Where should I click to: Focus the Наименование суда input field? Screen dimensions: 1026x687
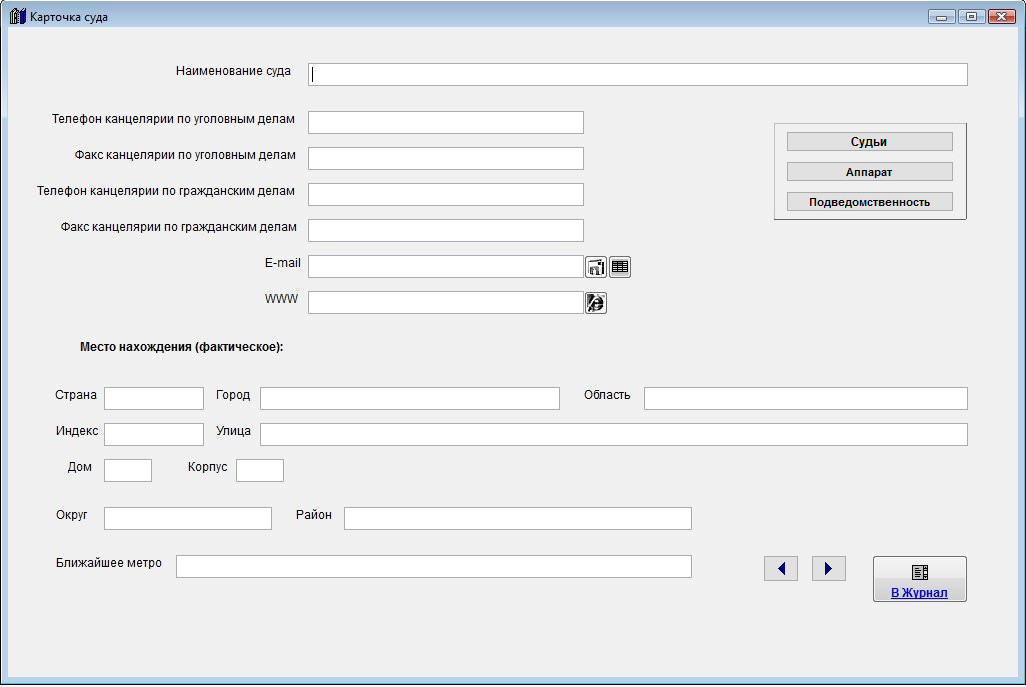[637, 75]
